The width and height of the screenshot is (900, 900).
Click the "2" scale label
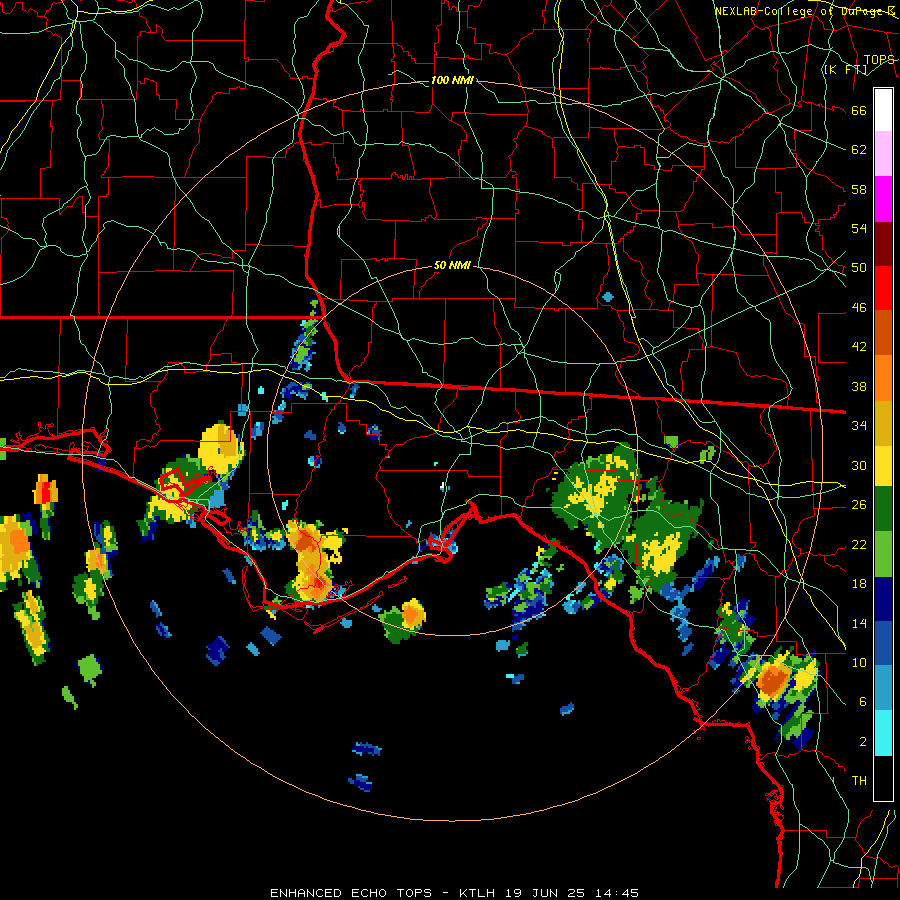863,741
